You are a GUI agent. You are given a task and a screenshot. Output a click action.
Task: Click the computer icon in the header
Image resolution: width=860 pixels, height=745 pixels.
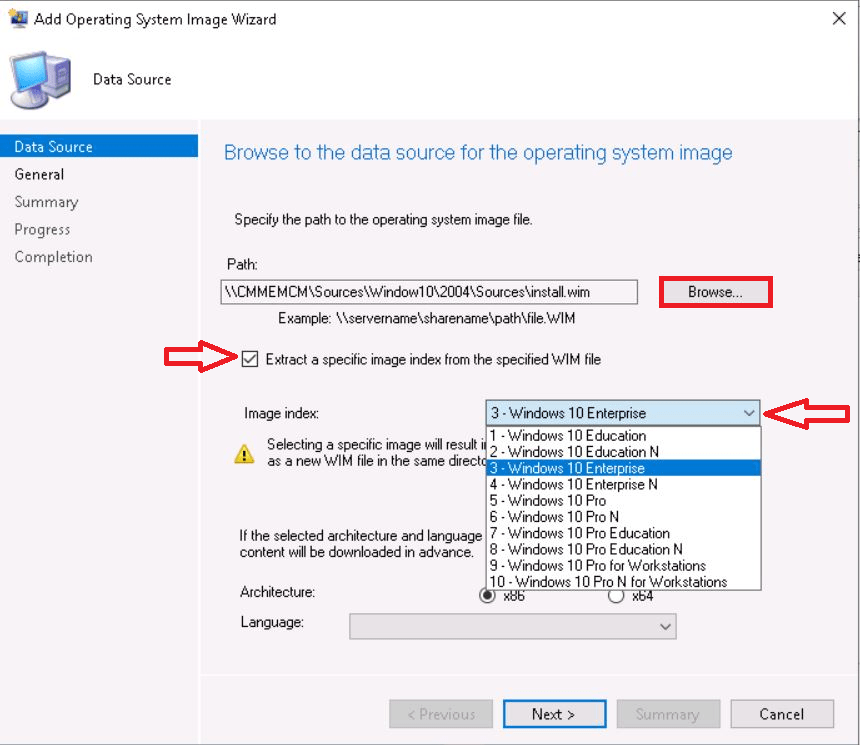click(x=41, y=79)
